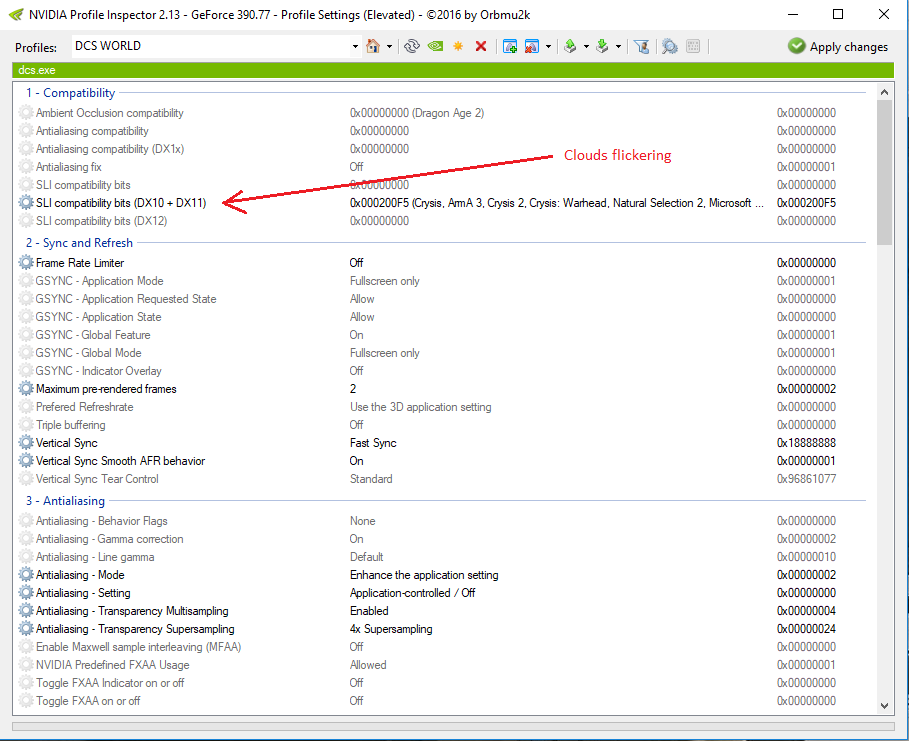This screenshot has height=741, width=909.
Task: Click the gear icon next to Antialiasing - Setting
Action: pos(26,593)
